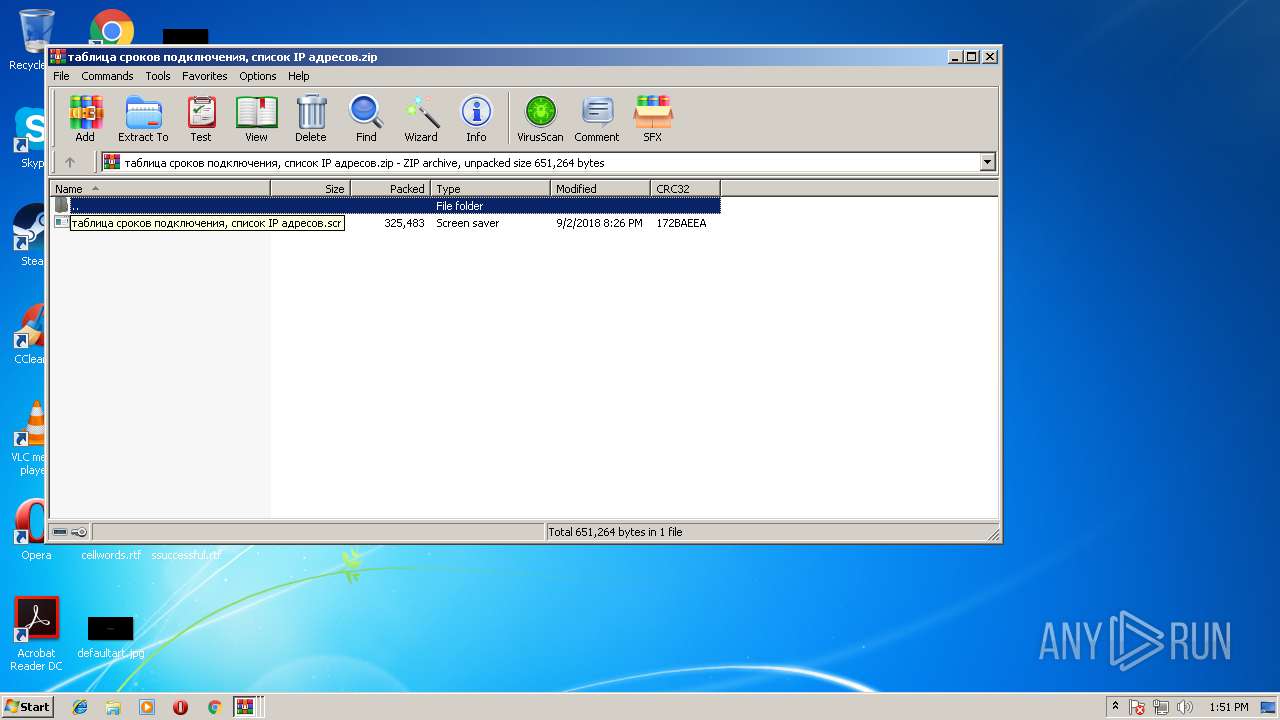Open Windows Explorer from the taskbar
Viewport: 1280px width, 720px height.
[113, 707]
